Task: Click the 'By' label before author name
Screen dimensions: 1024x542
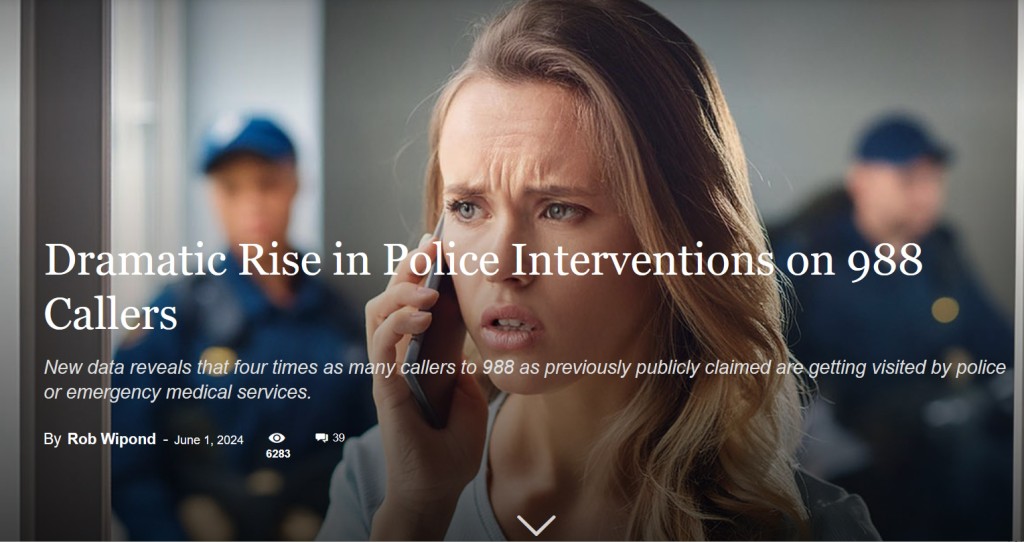Action: [52, 439]
